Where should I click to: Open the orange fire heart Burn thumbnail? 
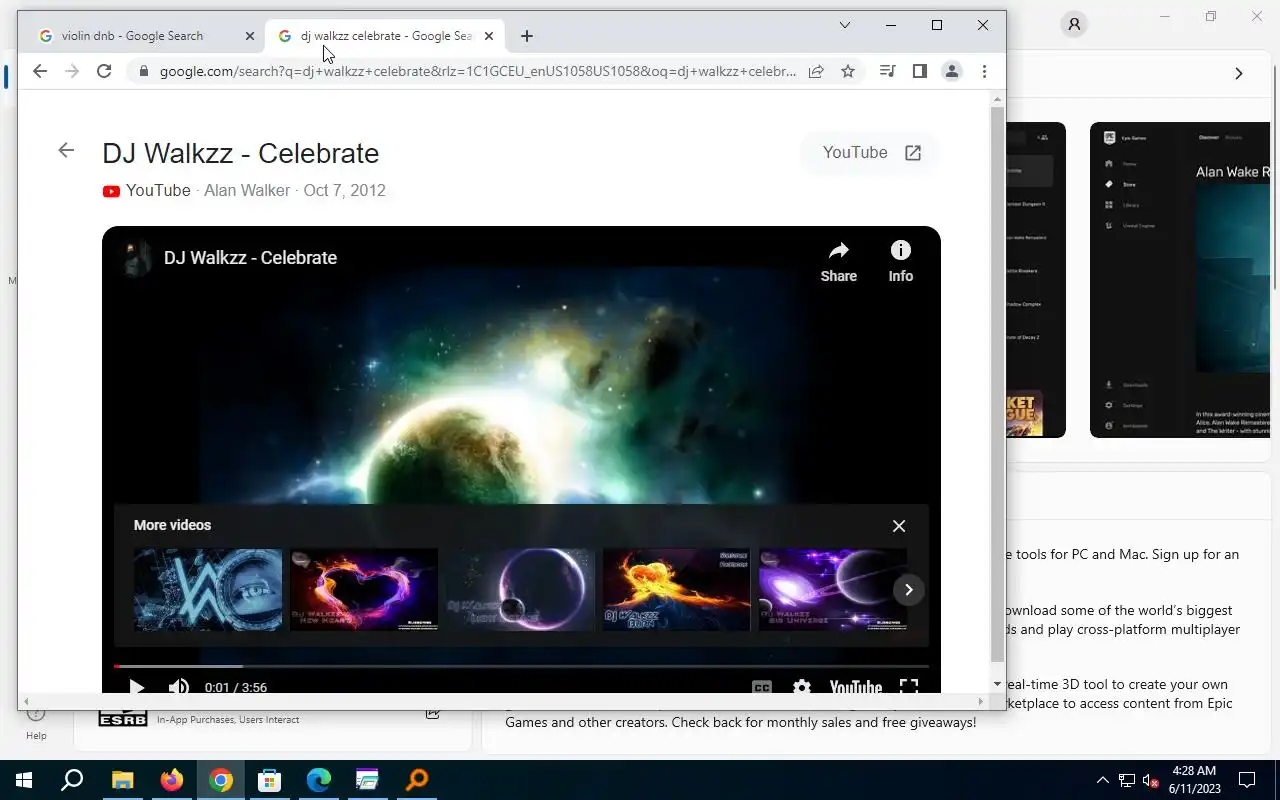(x=676, y=590)
